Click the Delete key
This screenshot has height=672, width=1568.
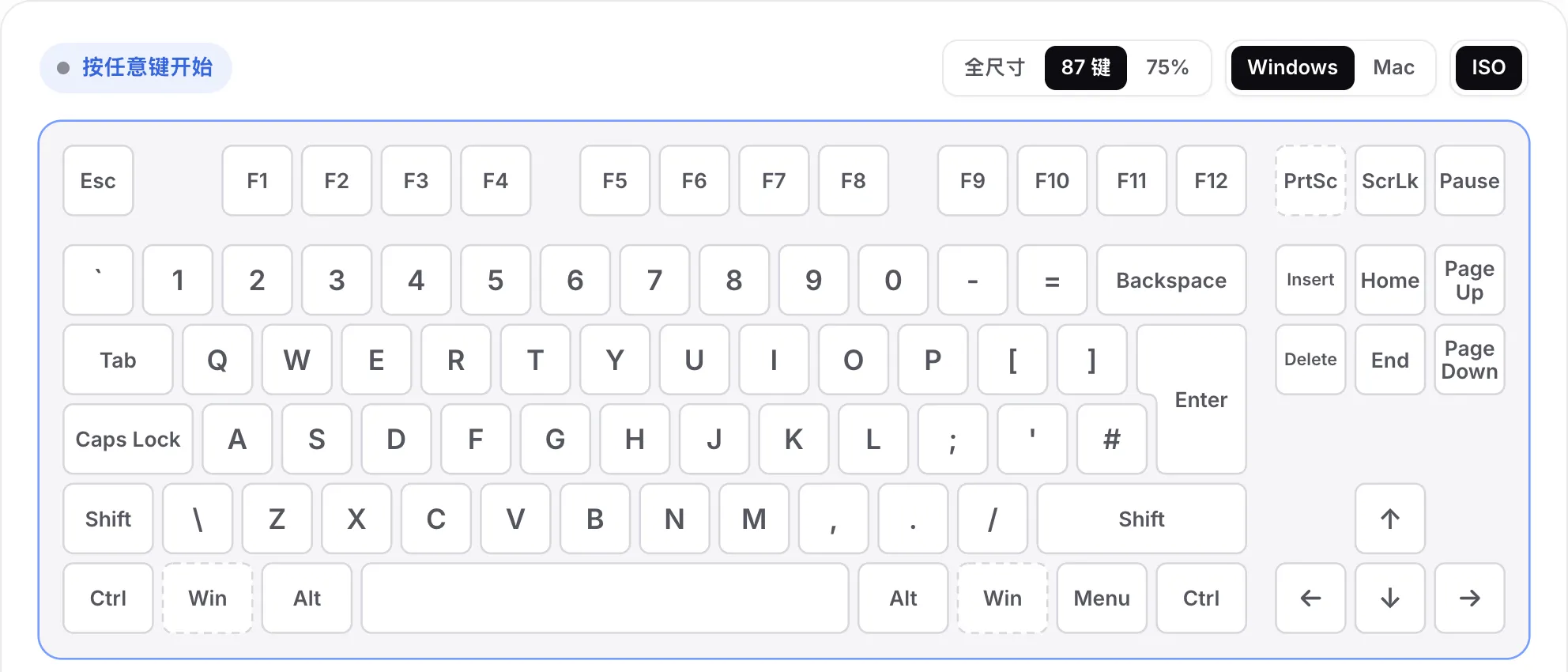pos(1310,360)
